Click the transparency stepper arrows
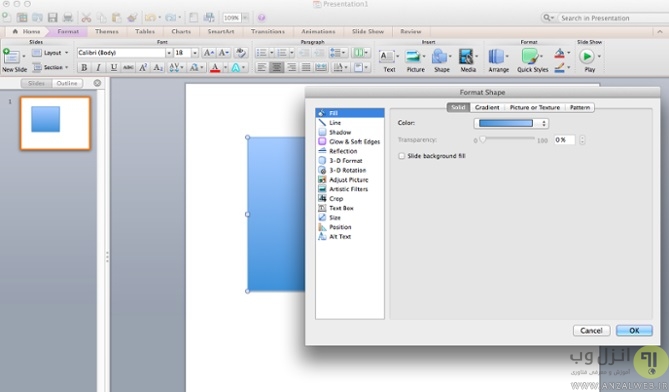 pos(582,140)
